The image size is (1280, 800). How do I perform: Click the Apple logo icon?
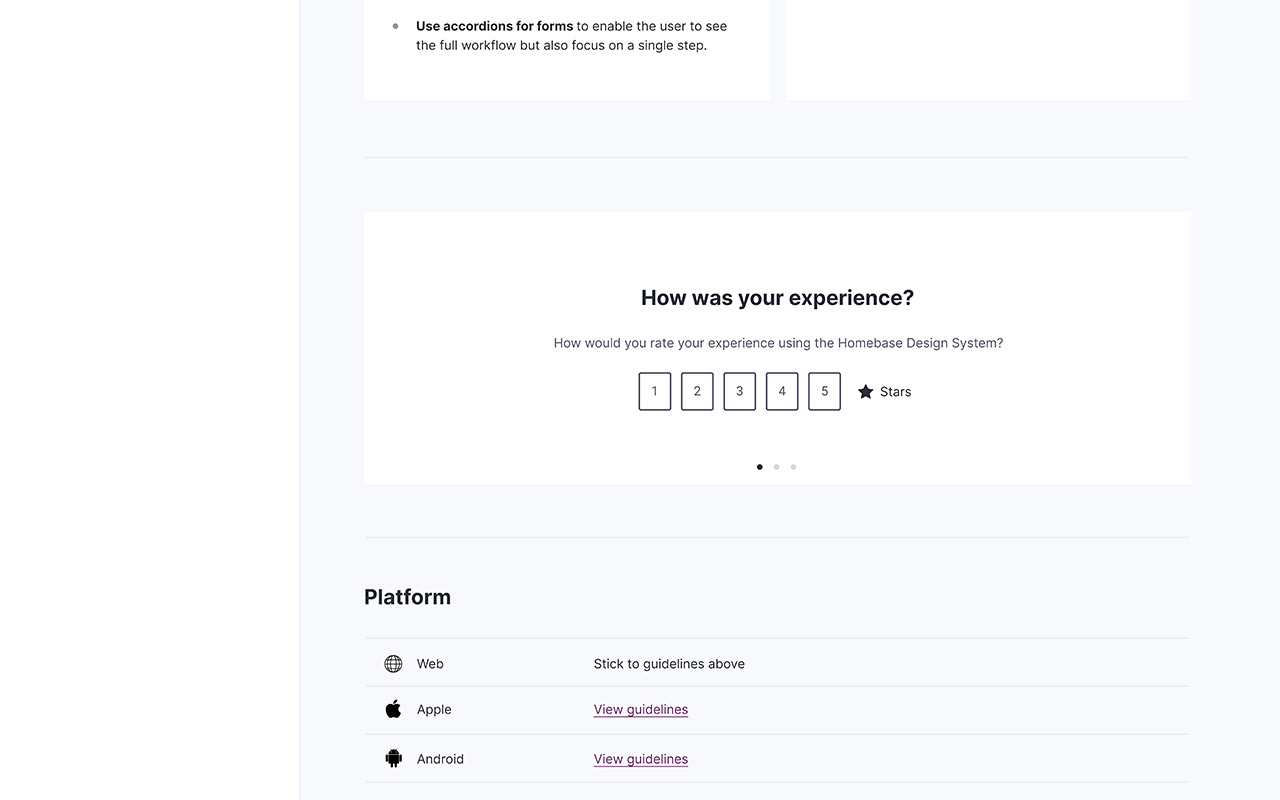click(394, 709)
